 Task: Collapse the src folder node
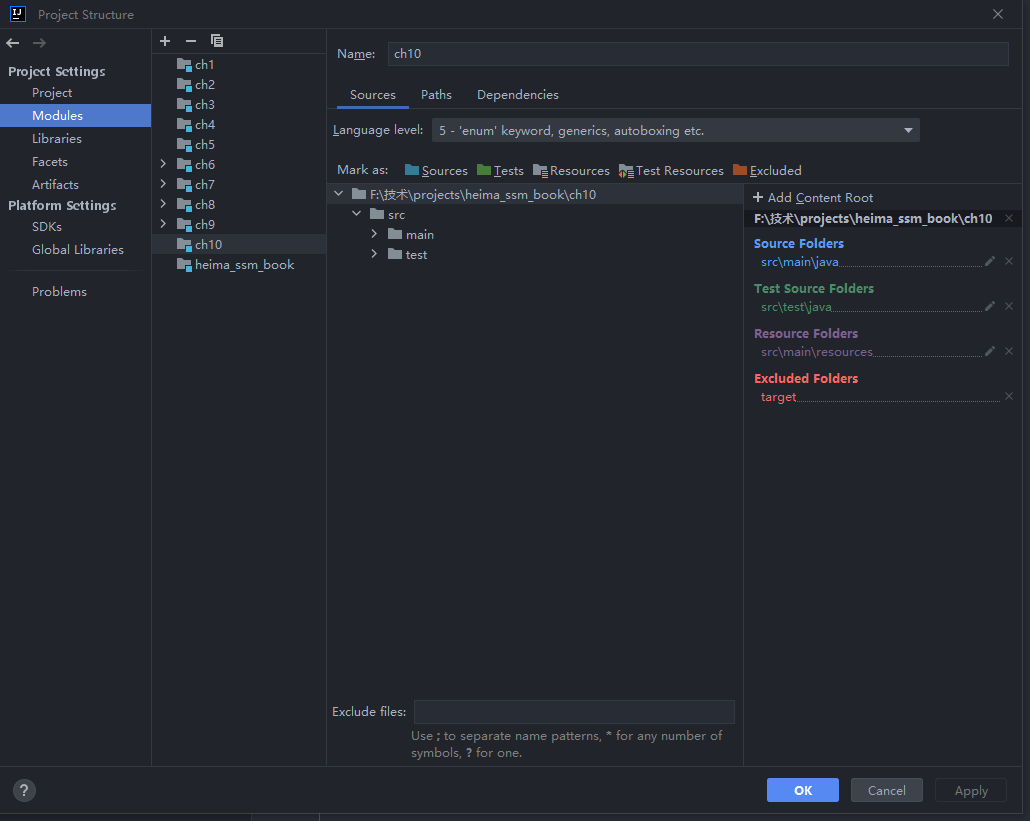click(x=357, y=213)
